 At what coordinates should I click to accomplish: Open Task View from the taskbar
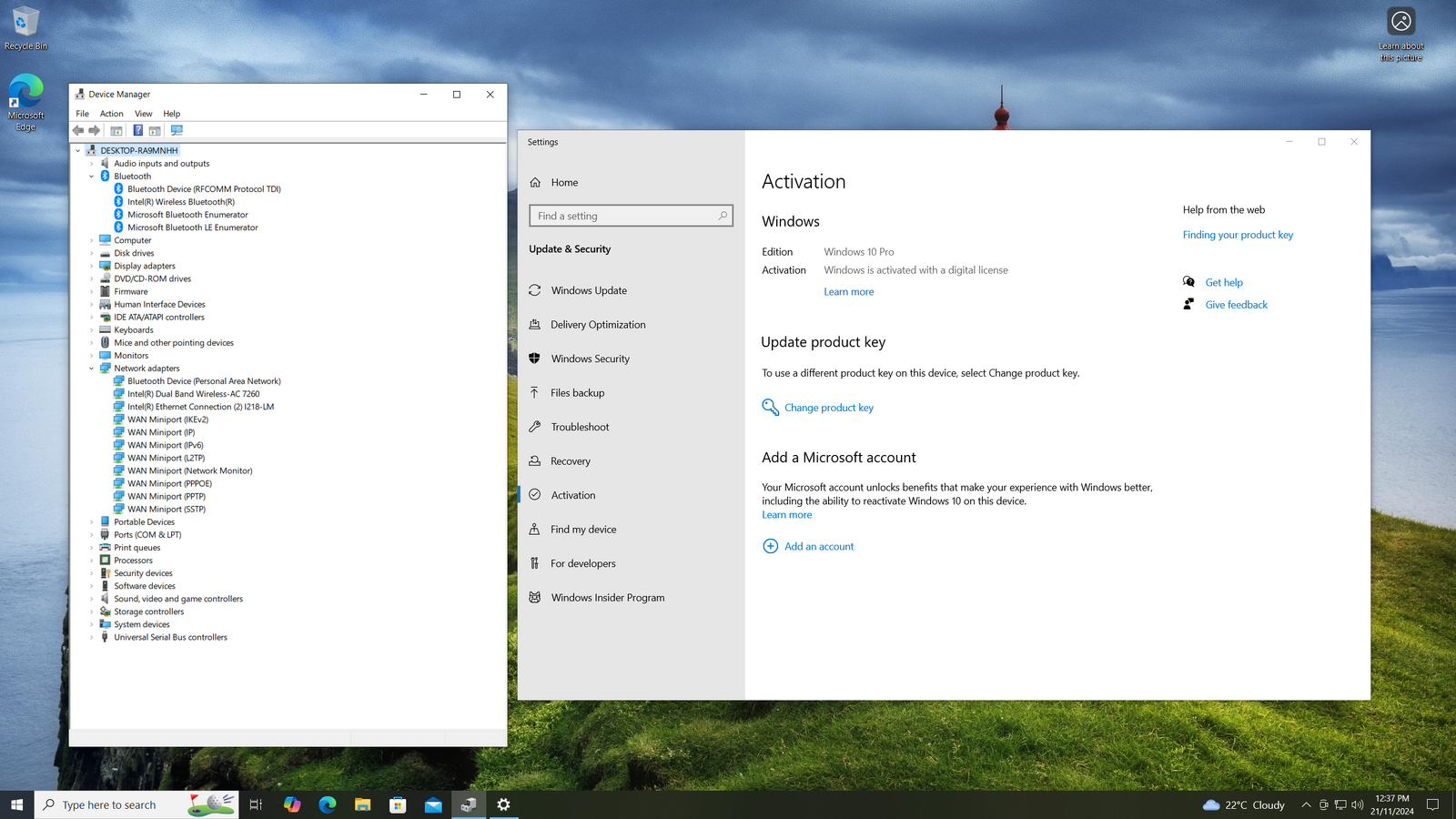[x=256, y=804]
